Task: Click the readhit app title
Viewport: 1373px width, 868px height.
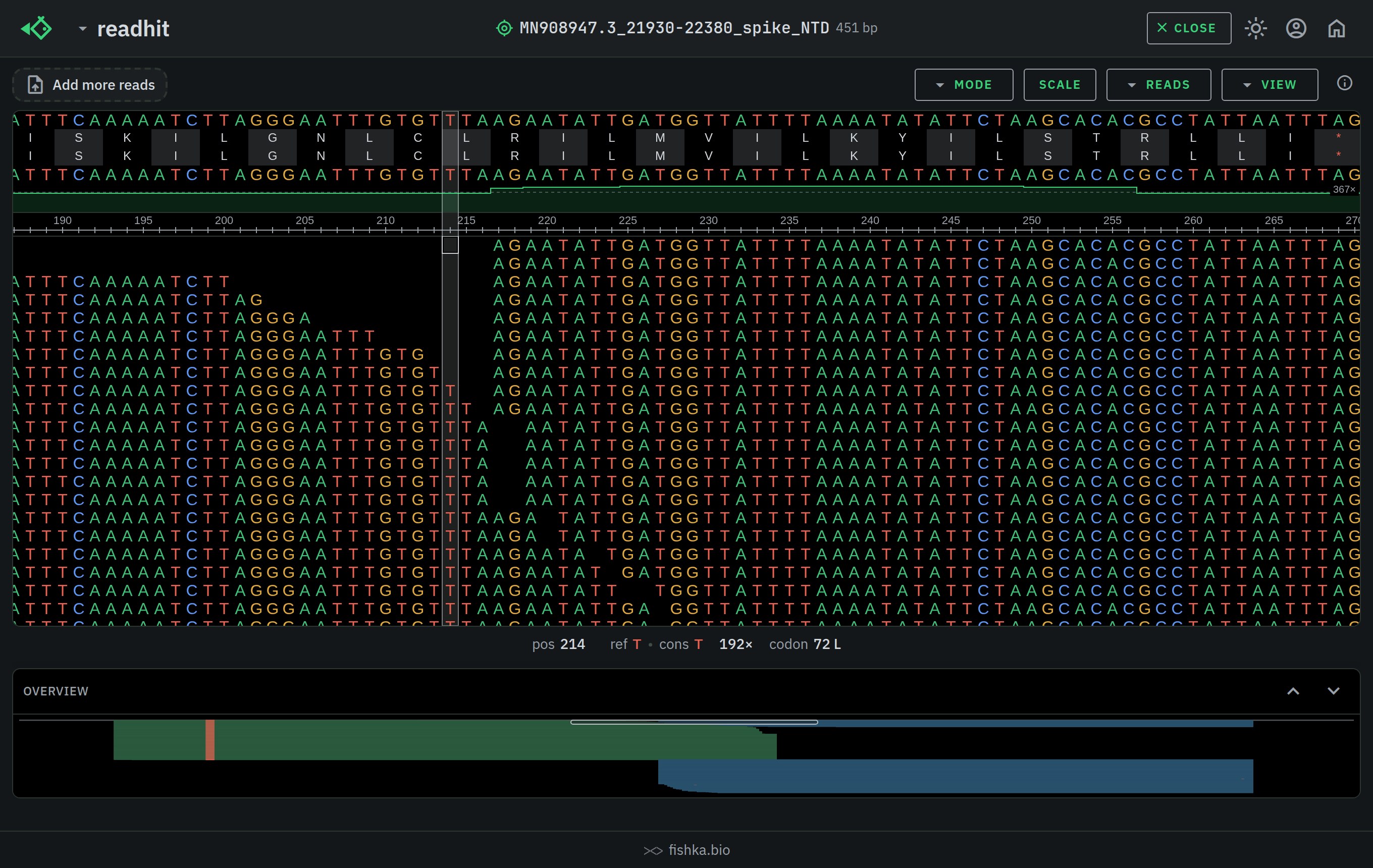Action: click(x=133, y=28)
